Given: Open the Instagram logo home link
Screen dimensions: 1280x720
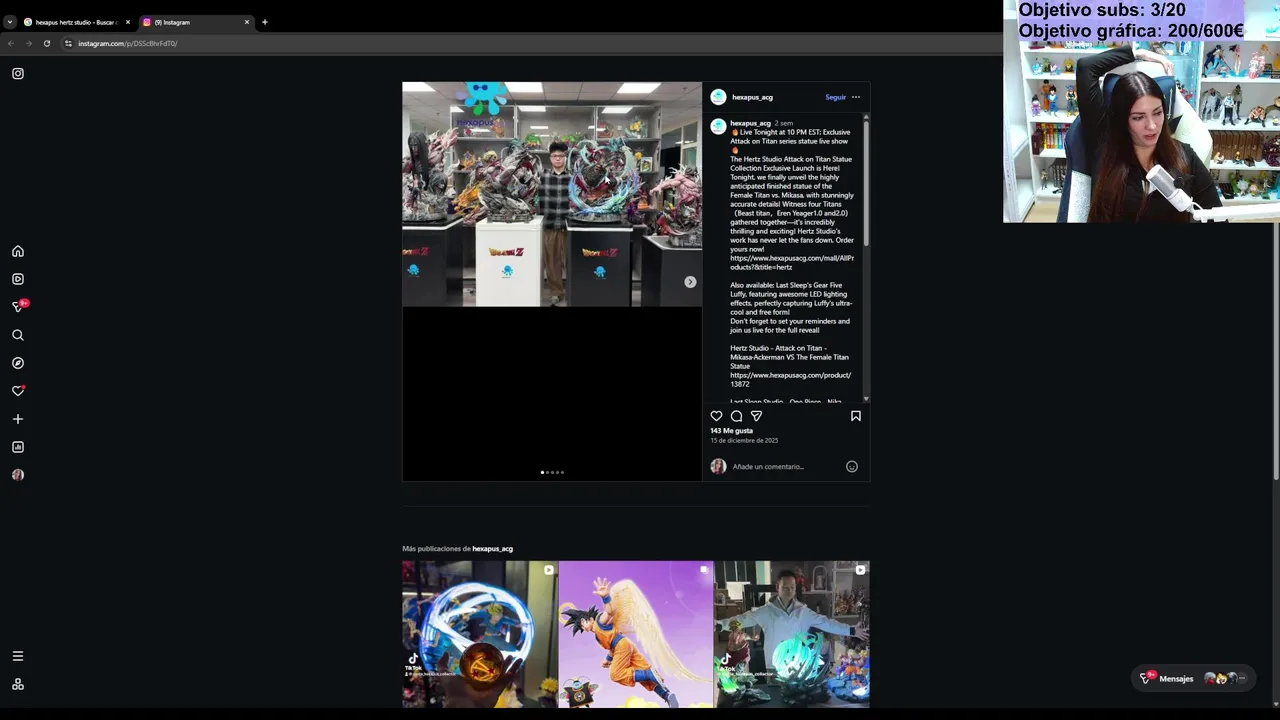Looking at the screenshot, I should pos(18,73).
